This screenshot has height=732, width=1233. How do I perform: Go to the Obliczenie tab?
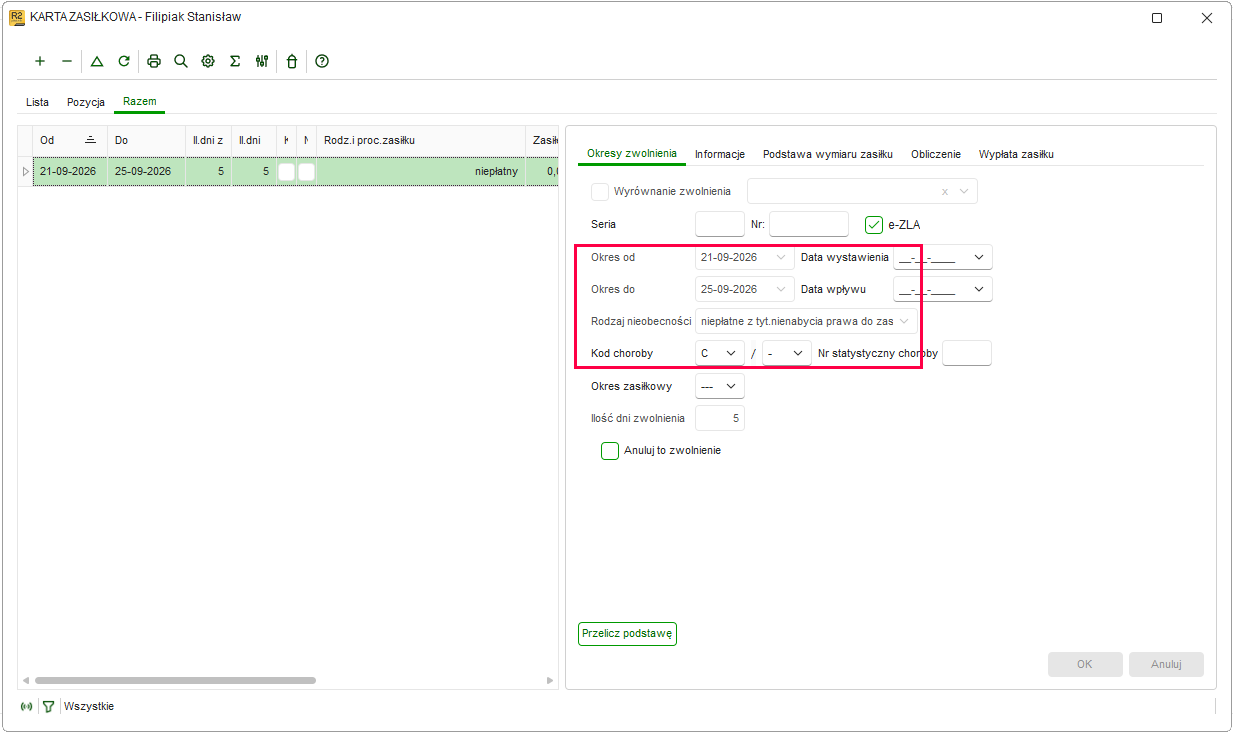coord(936,154)
